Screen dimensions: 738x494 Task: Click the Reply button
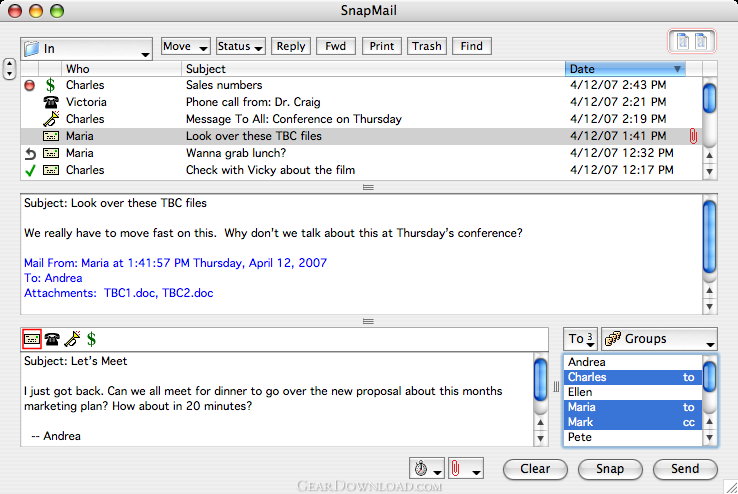[291, 46]
